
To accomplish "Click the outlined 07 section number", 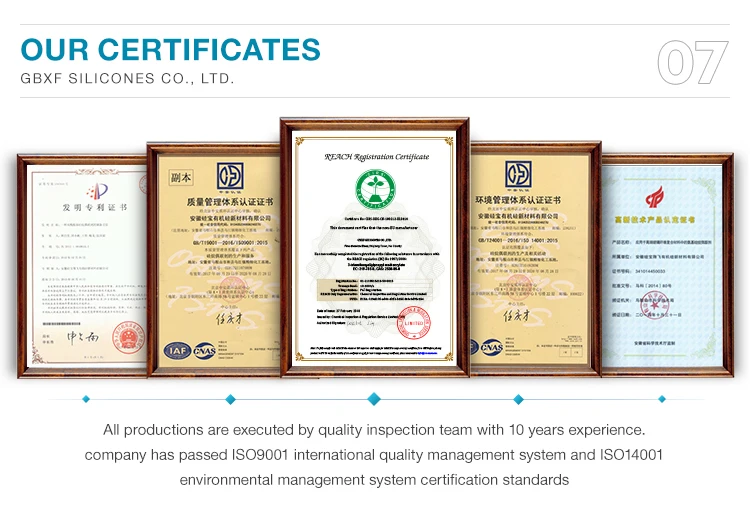I will point(693,62).
